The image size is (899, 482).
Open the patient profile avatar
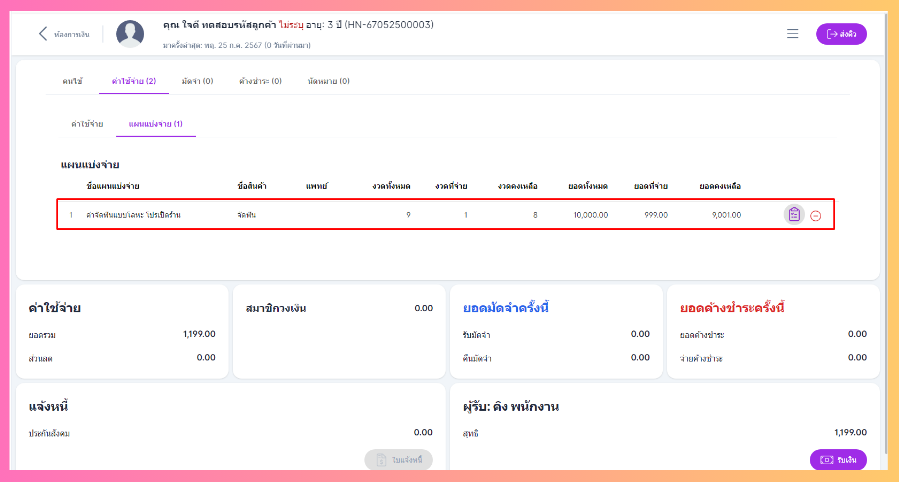click(x=130, y=34)
